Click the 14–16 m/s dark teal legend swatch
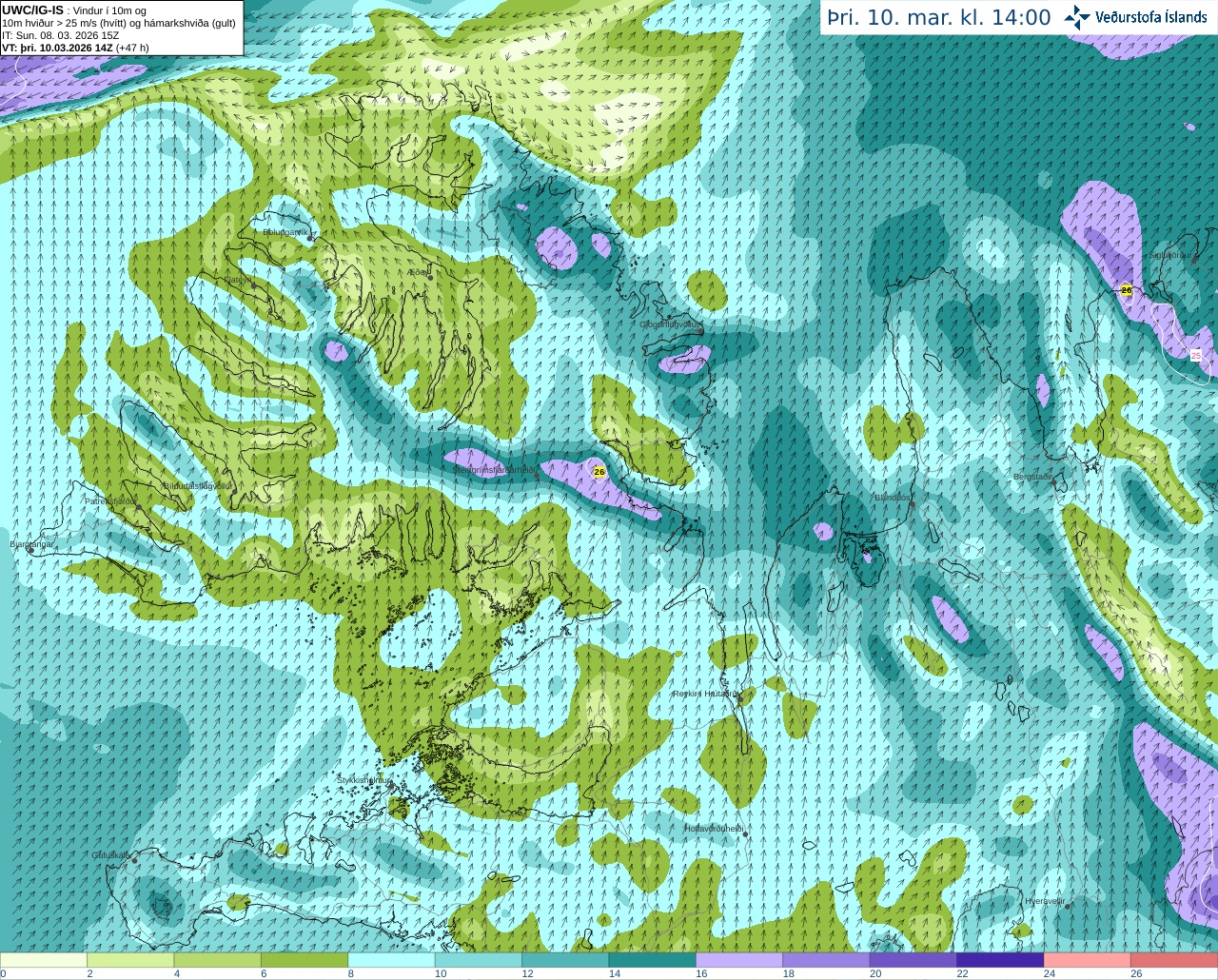This screenshot has height=980, width=1218. (x=653, y=960)
